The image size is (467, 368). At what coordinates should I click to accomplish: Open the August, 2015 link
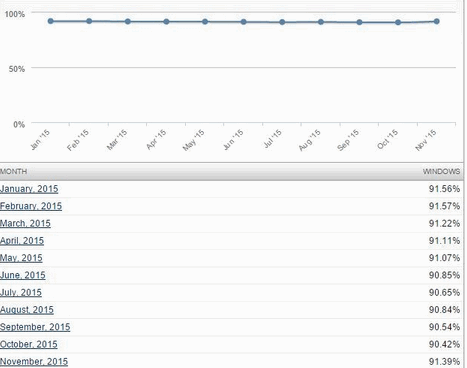pos(27,310)
